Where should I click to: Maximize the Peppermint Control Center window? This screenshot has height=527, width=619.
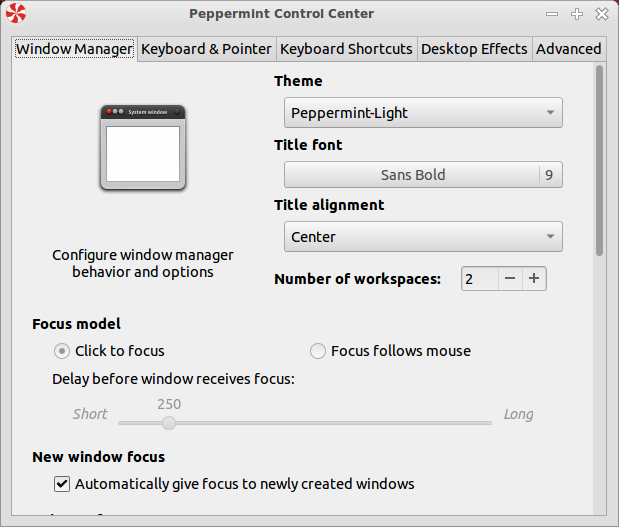577,14
